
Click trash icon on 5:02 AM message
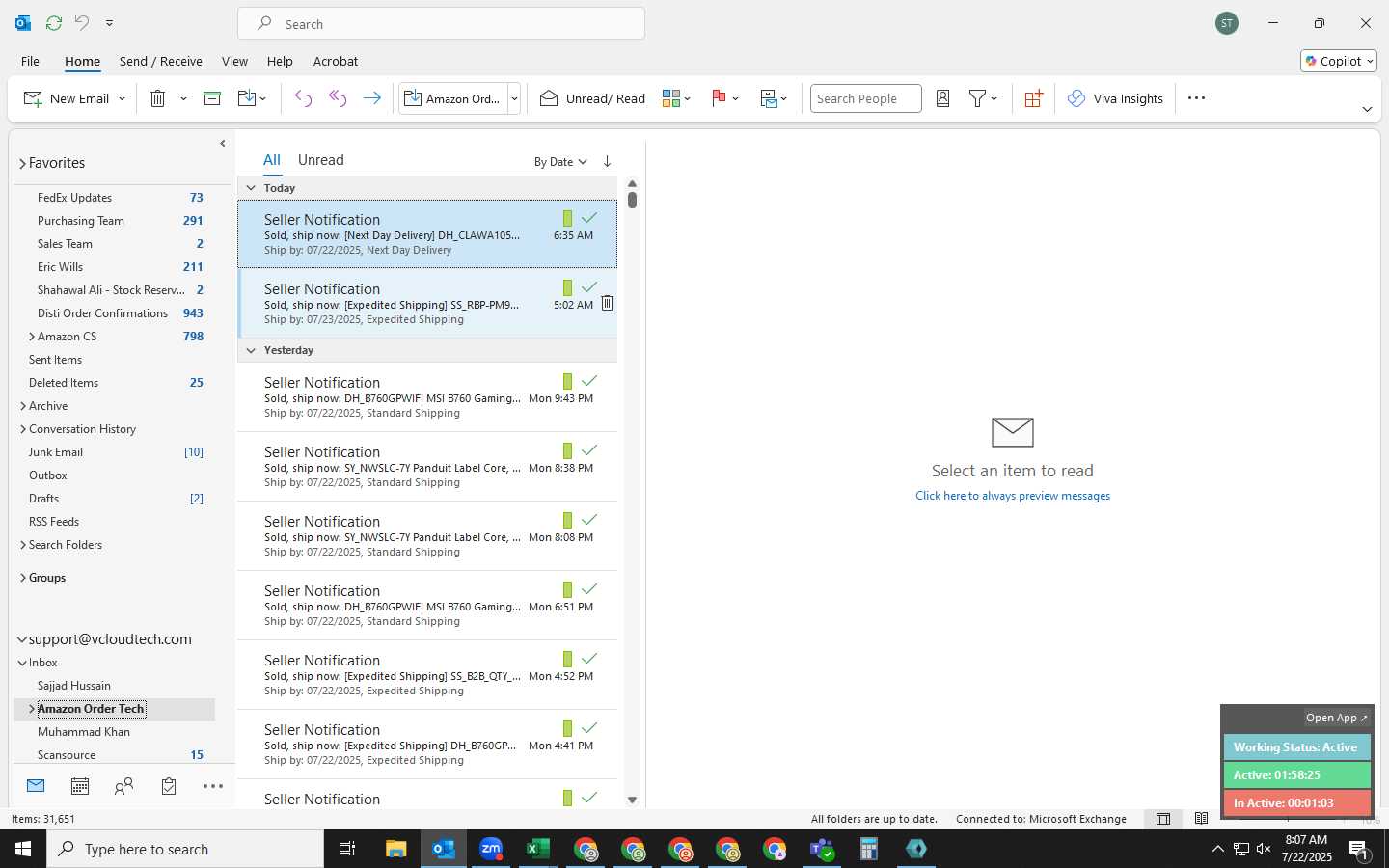(x=607, y=303)
